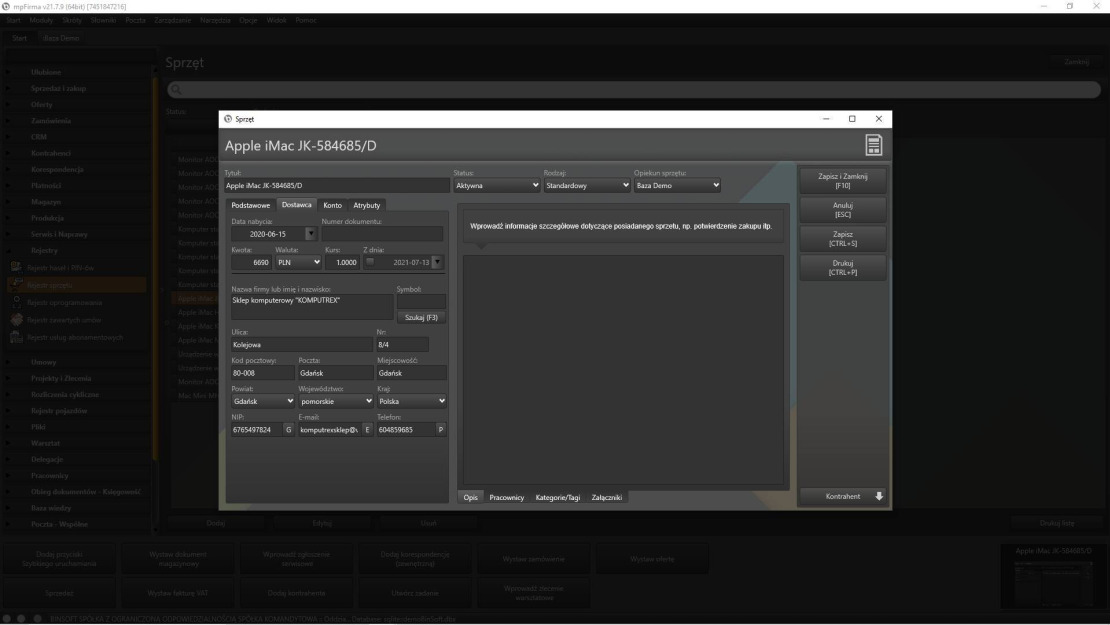Open the Waluta currency dropdown
Image resolution: width=1110 pixels, height=625 pixels.
coord(298,262)
